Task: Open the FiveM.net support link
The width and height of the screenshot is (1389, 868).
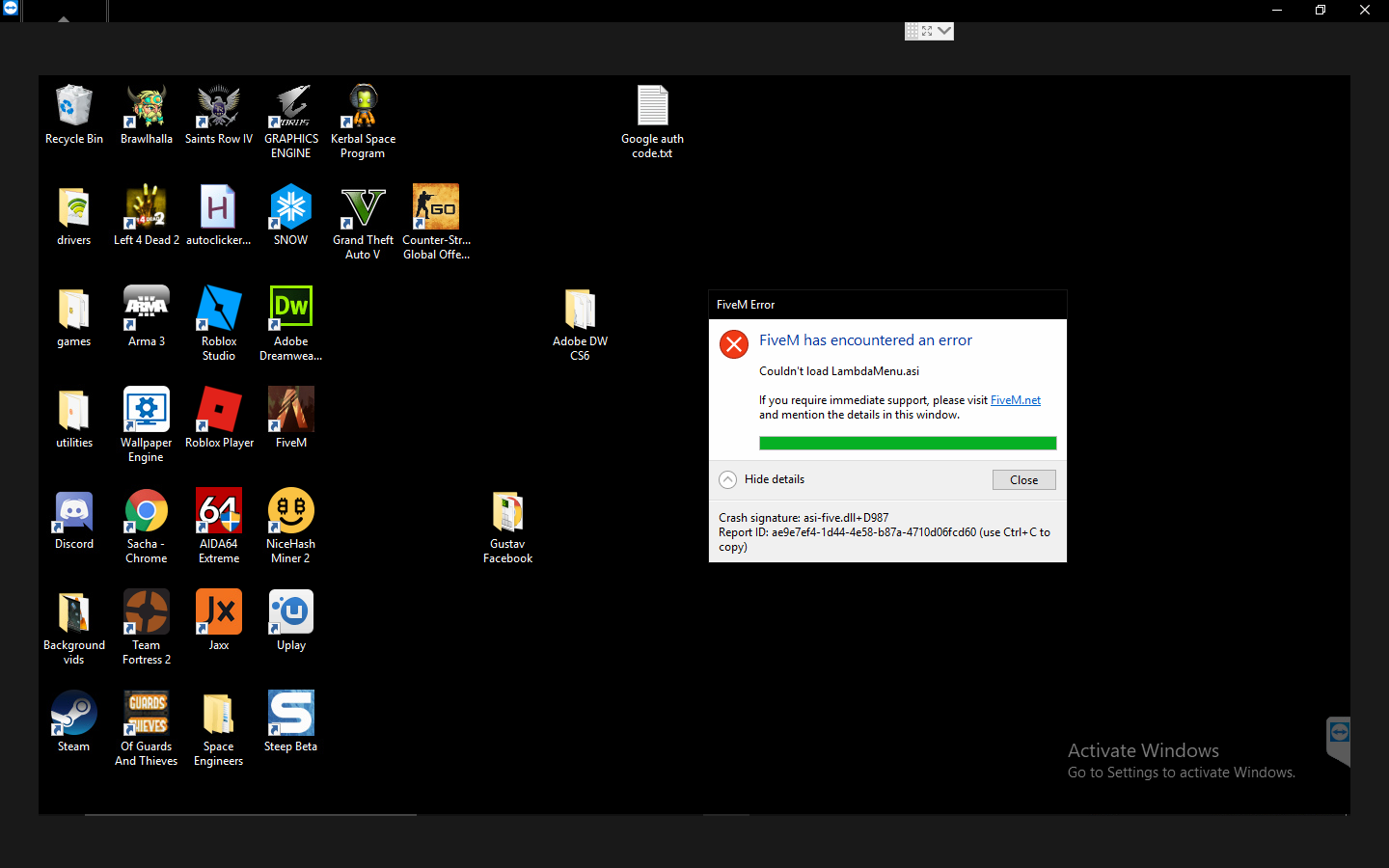Action: coord(1016,400)
